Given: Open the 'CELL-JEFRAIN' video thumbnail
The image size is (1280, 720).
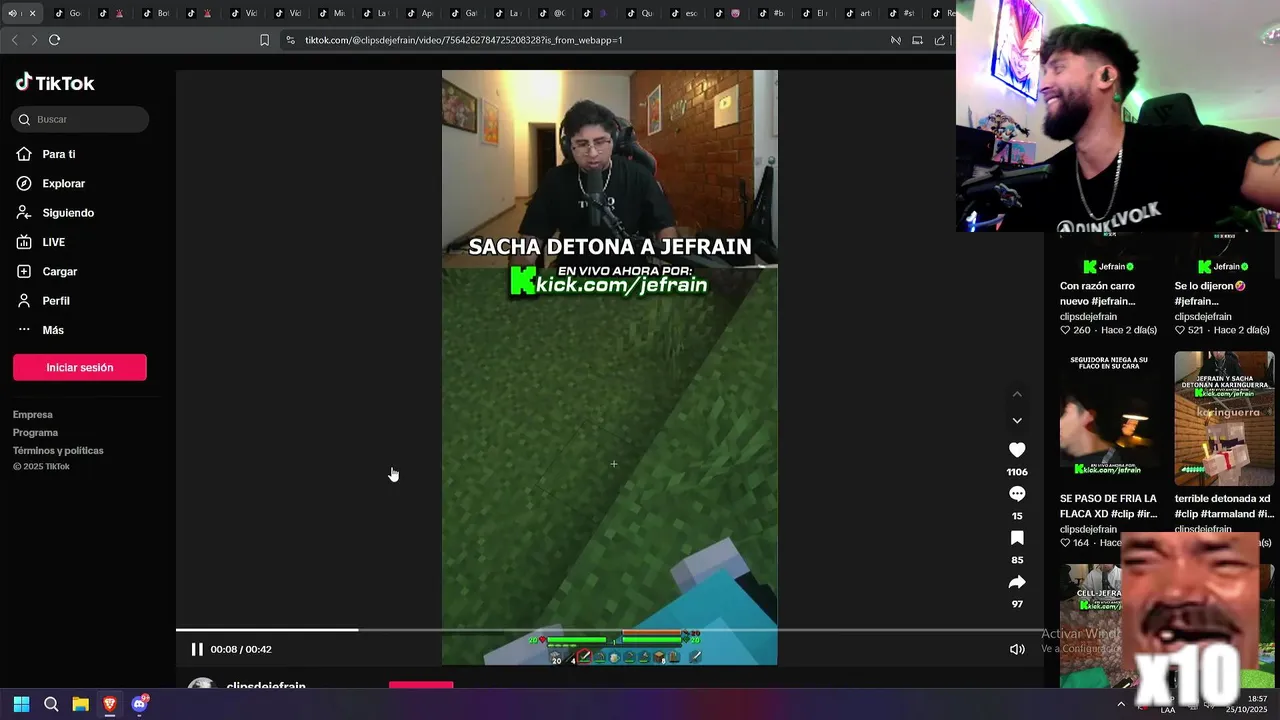Looking at the screenshot, I should point(1092,625).
